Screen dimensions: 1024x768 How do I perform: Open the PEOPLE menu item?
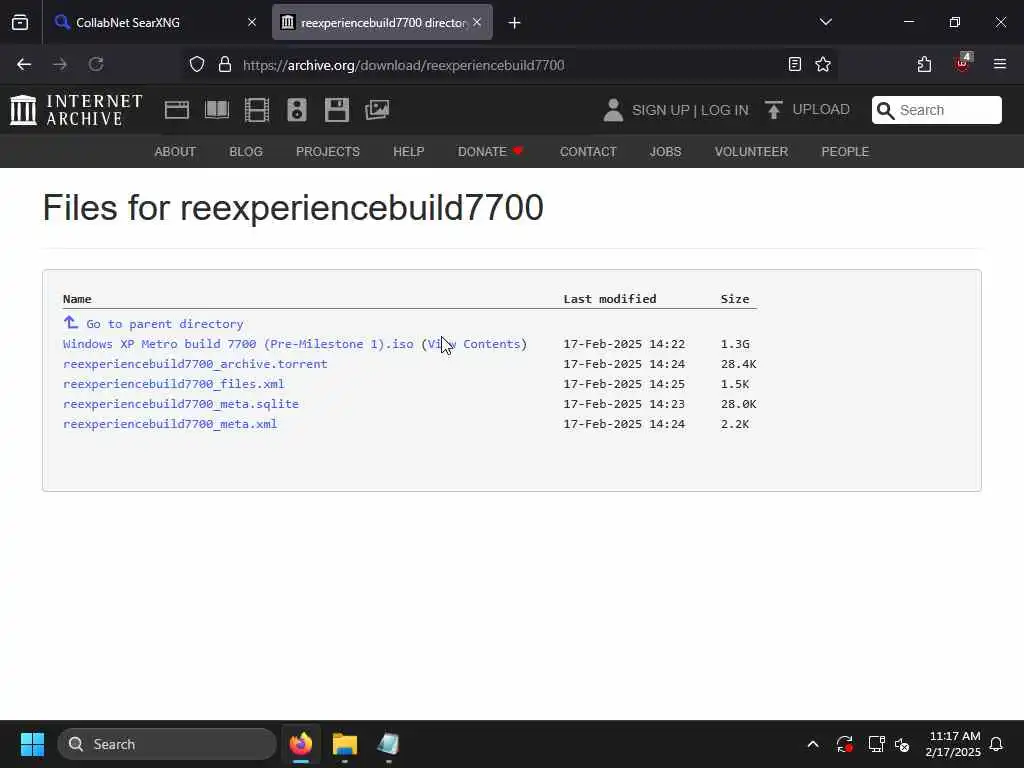pyautogui.click(x=845, y=152)
